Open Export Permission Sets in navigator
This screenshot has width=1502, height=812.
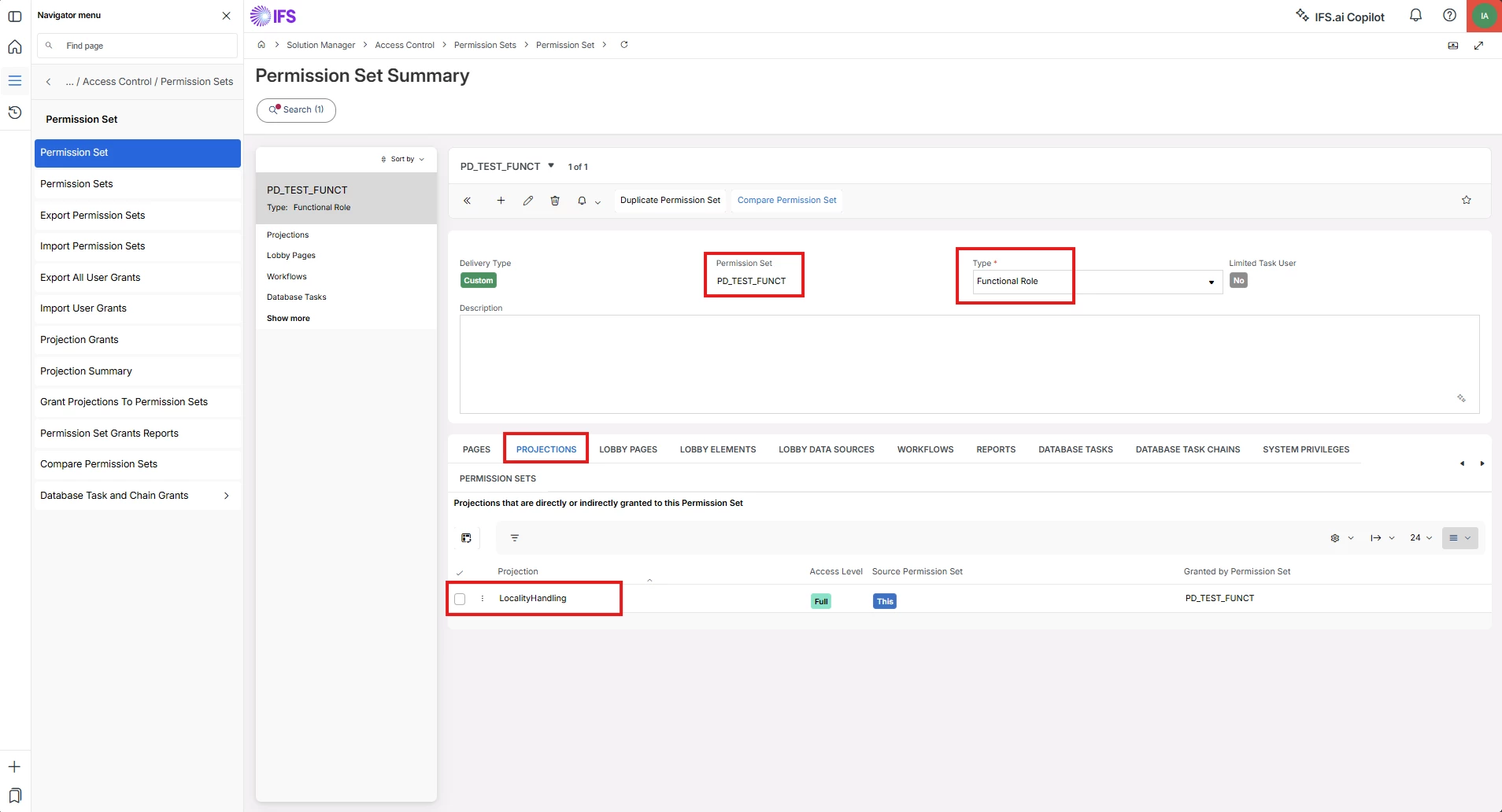point(138,216)
